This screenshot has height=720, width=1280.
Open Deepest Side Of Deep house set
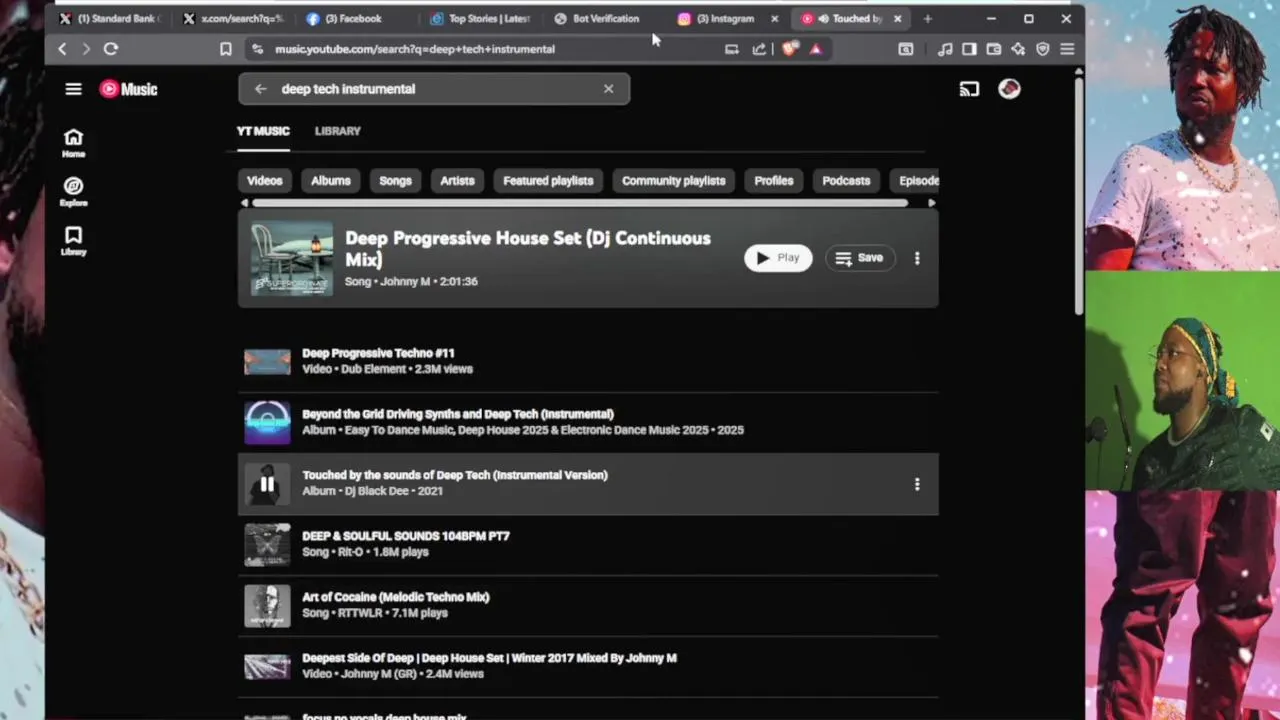pyautogui.click(x=588, y=666)
